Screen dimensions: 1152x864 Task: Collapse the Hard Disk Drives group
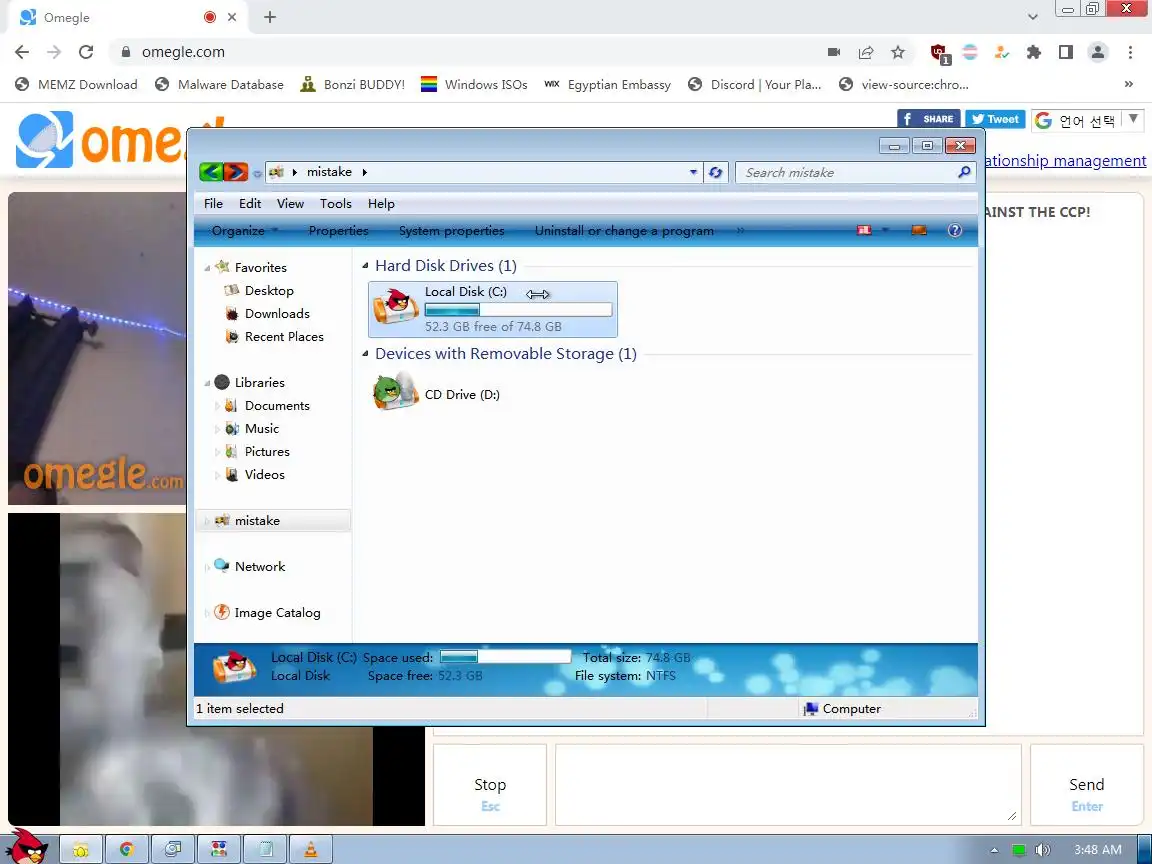coord(365,265)
